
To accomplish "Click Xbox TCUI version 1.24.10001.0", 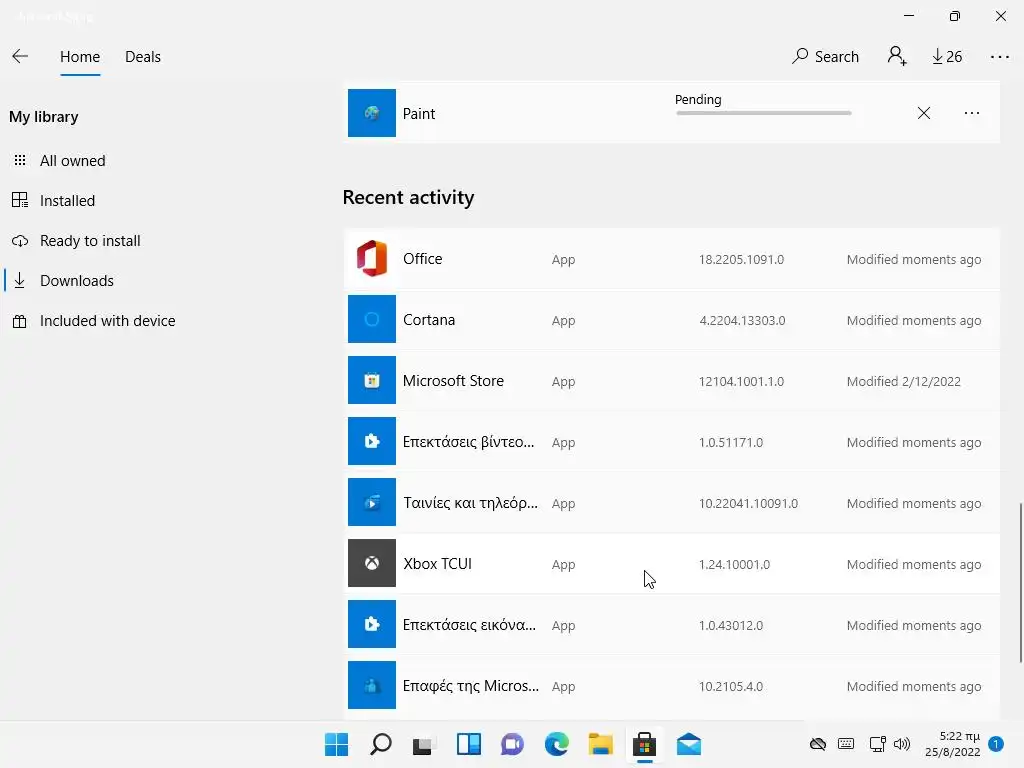I will (x=734, y=564).
